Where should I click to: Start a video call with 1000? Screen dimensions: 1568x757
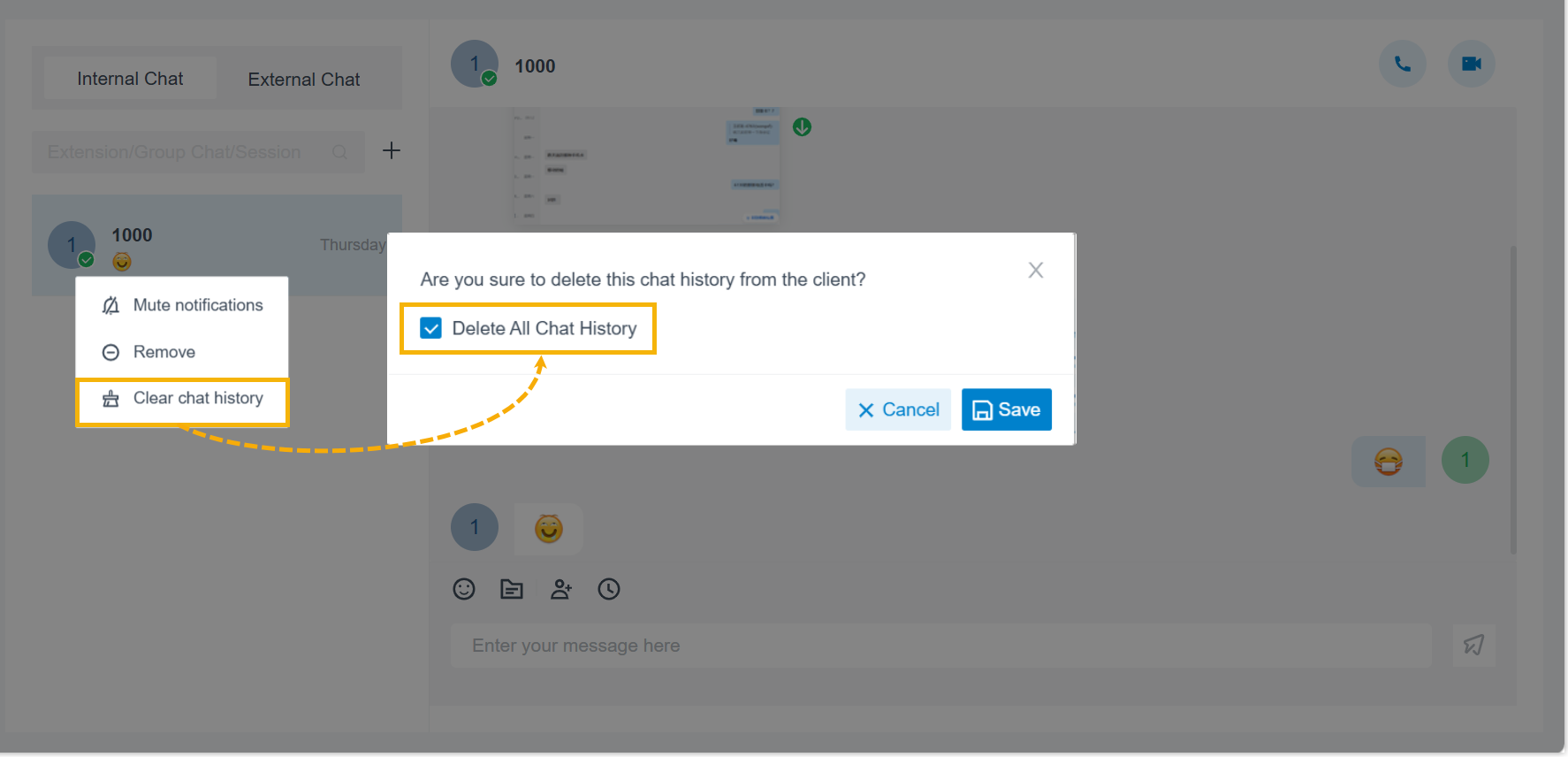[x=1472, y=64]
